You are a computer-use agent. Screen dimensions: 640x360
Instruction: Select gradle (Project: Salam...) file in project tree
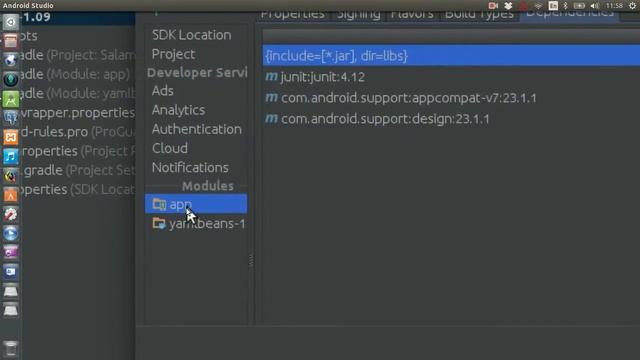click(x=78, y=55)
